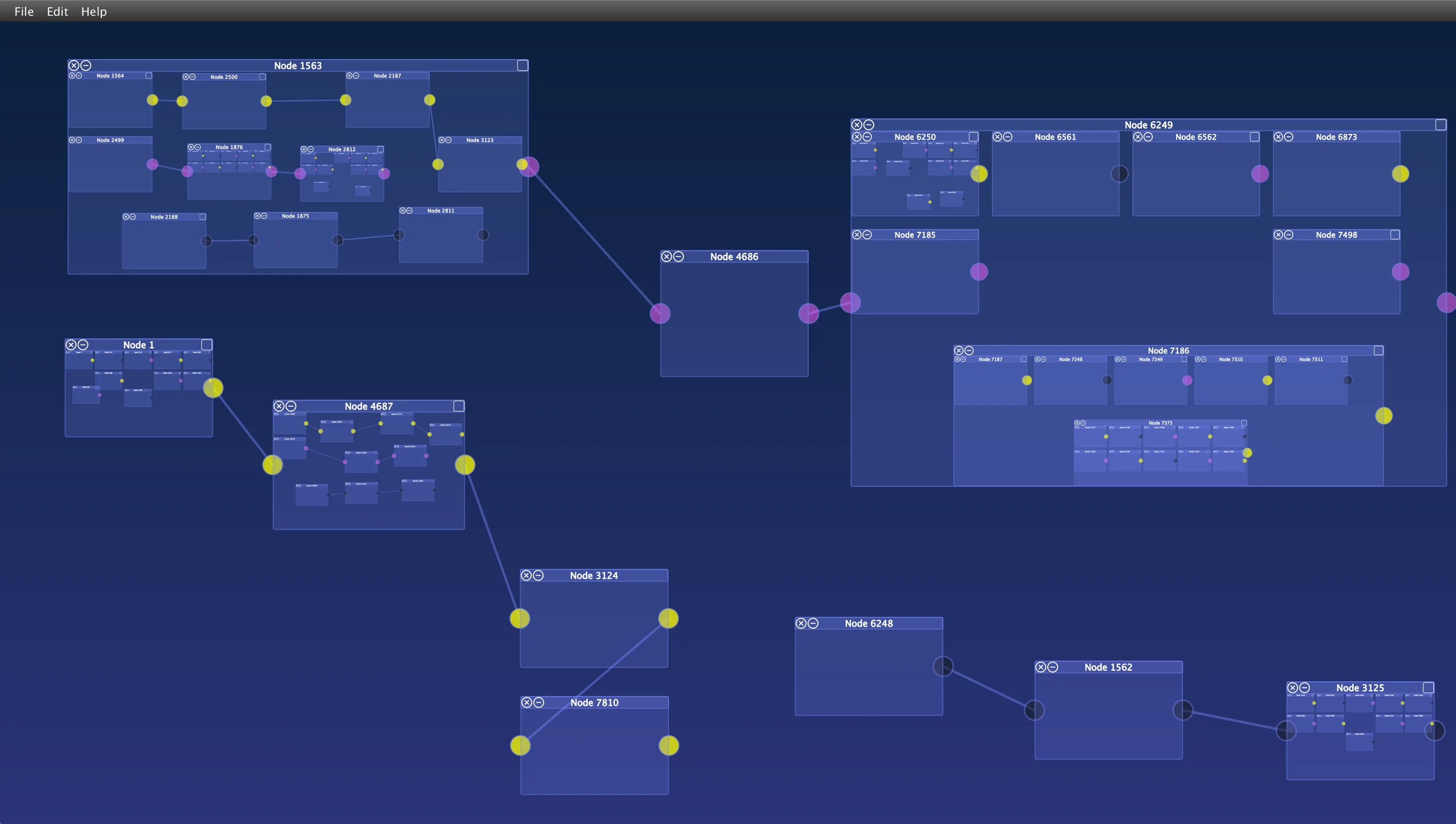The height and width of the screenshot is (824, 1456).
Task: Click the X icon on Node 6248
Action: click(x=801, y=623)
